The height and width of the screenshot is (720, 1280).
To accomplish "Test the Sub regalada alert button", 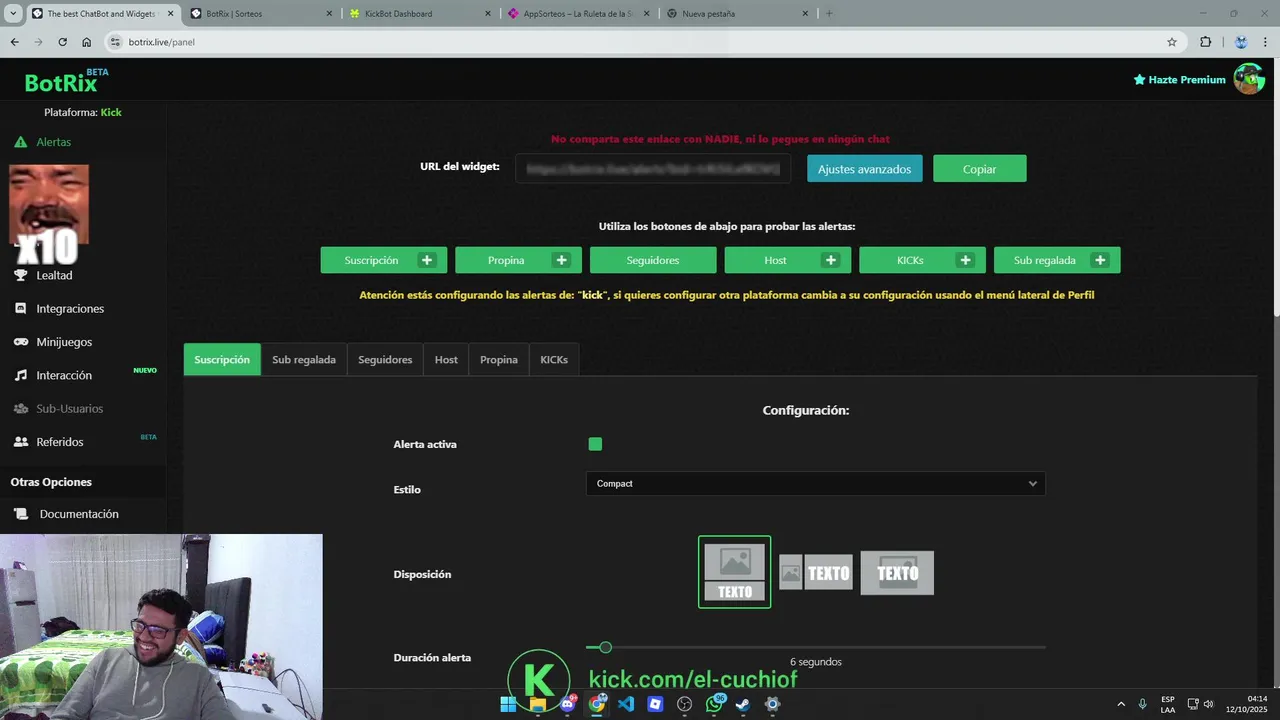I will (1044, 260).
